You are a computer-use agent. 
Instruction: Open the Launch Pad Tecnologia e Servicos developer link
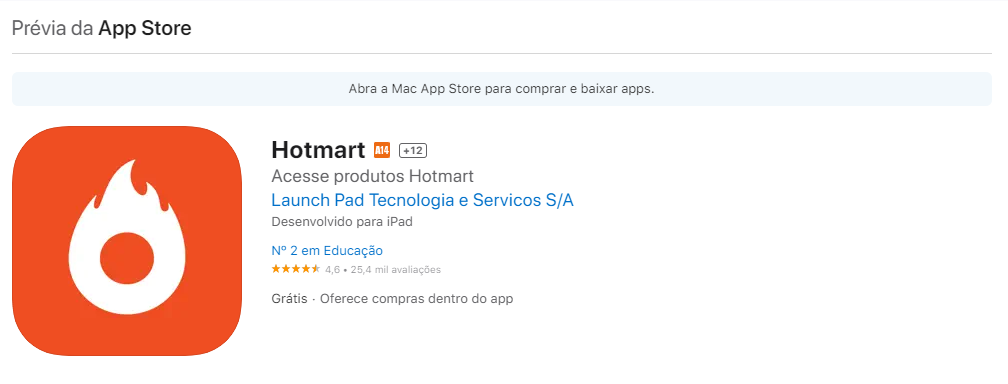[422, 200]
